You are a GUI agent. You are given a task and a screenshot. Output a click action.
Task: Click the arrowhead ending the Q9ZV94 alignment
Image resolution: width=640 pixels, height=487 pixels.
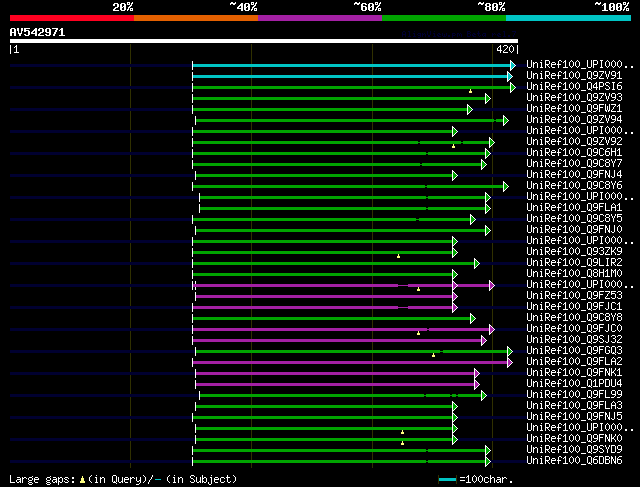(506, 120)
